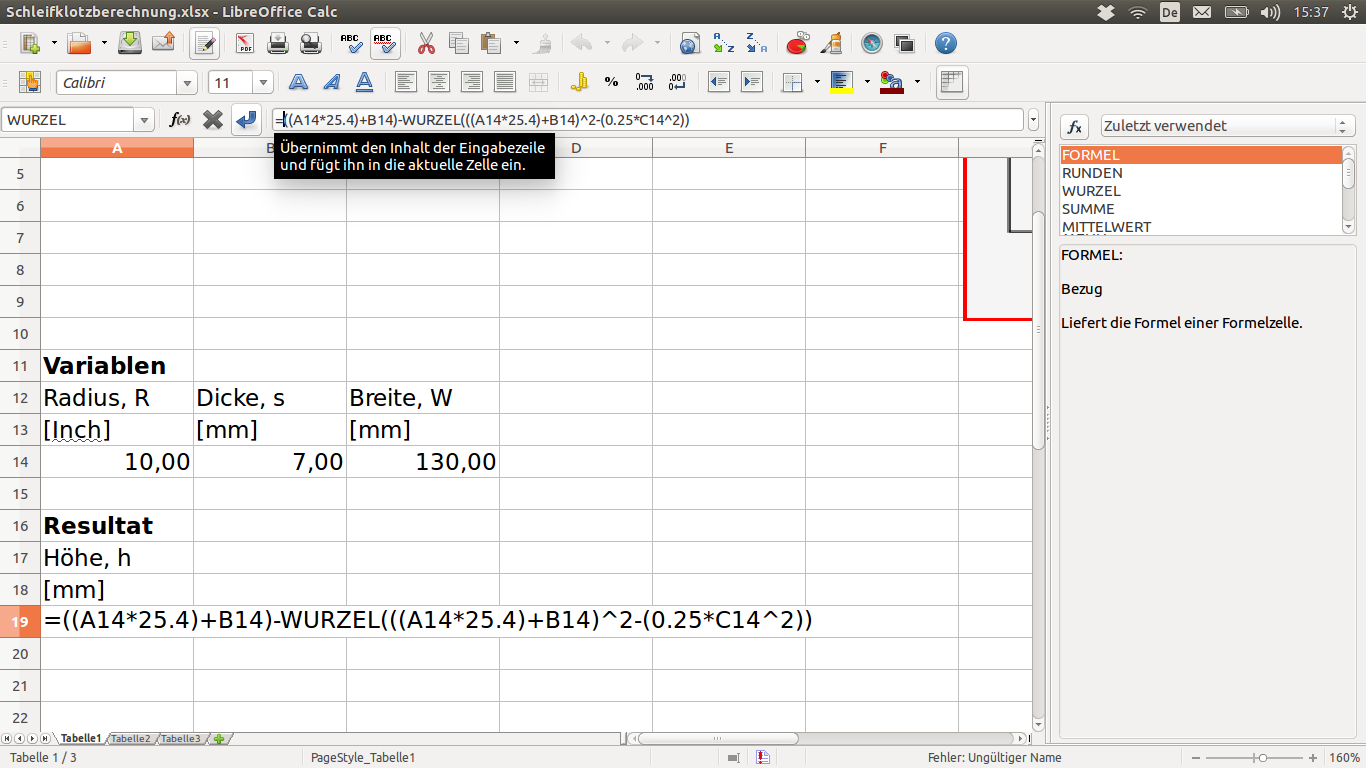Open Function Wizard f(x) button
This screenshot has height=768, width=1366.
point(180,120)
